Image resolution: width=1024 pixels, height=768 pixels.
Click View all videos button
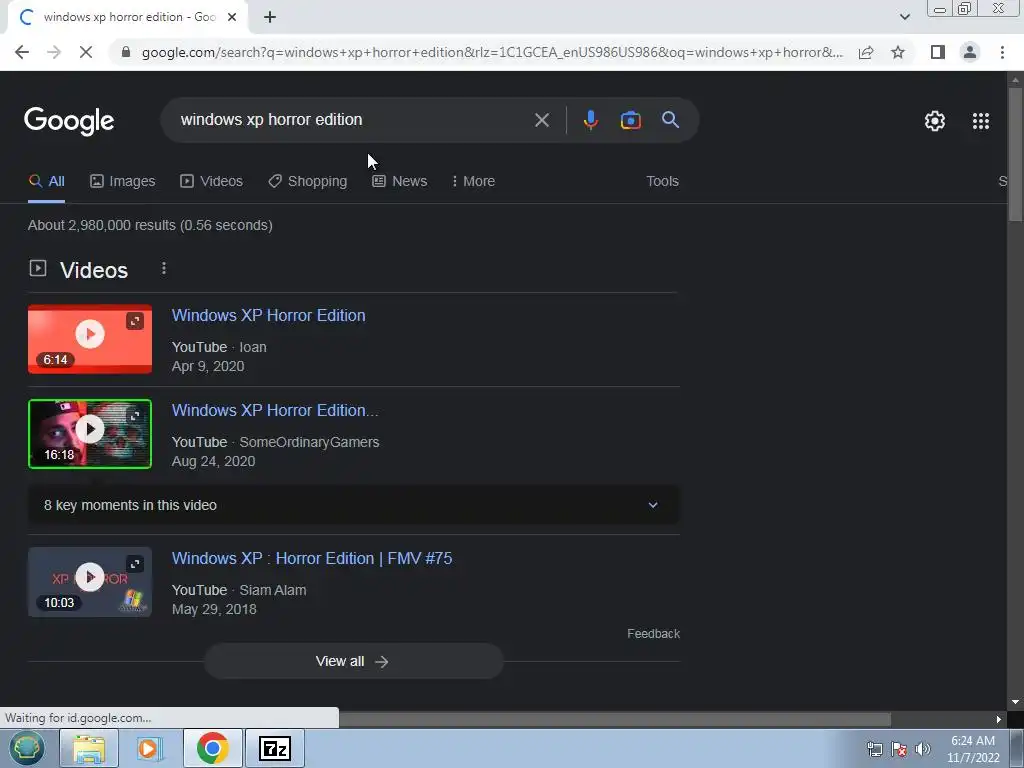pyautogui.click(x=353, y=662)
